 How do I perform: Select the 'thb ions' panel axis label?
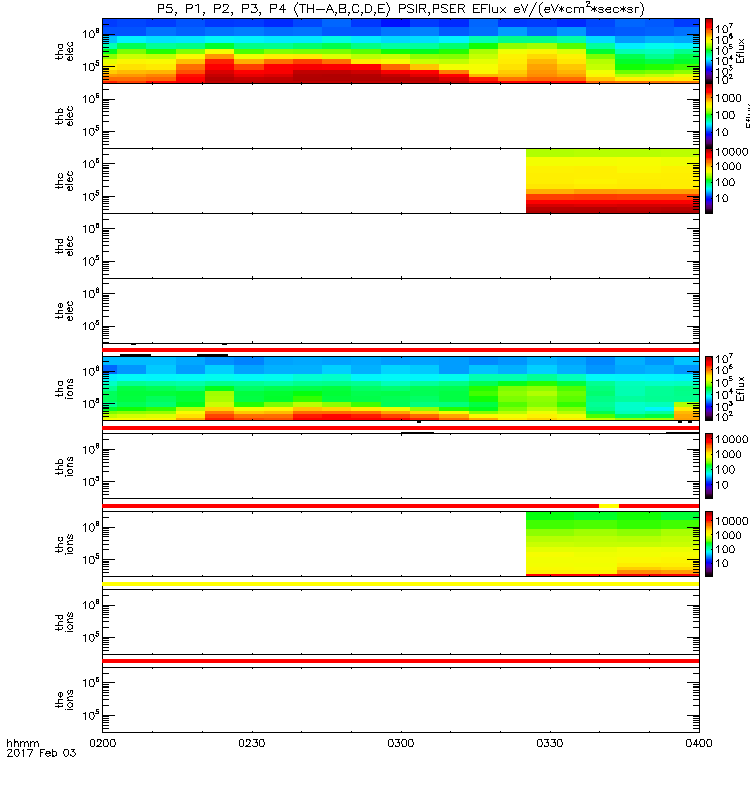tap(64, 466)
